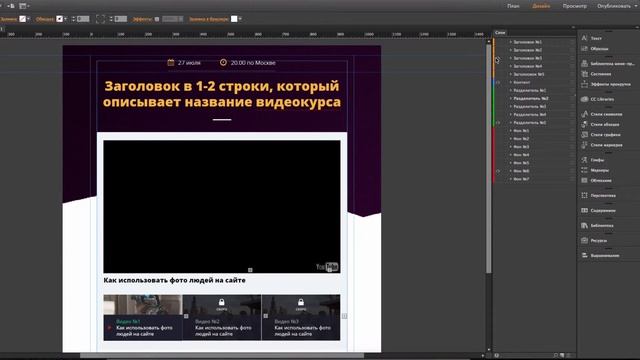The width and height of the screenshot is (640, 360).
Task: Open the Стили маркеров panel icon
Action: (584, 145)
